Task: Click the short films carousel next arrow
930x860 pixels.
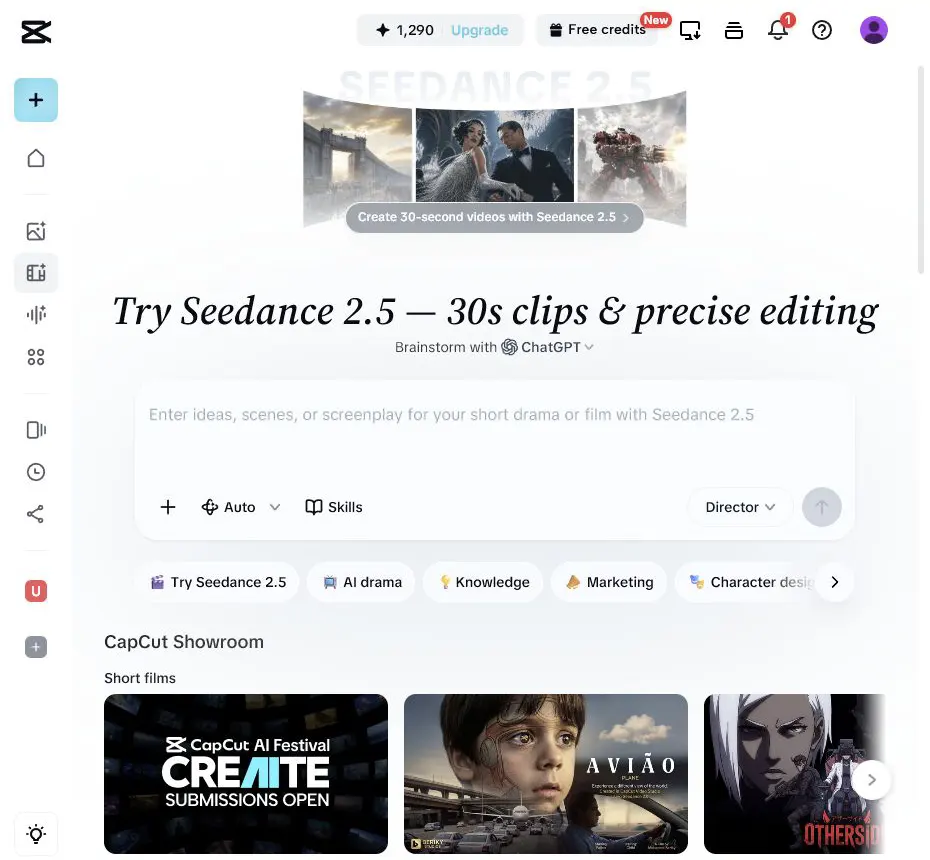Action: pos(871,779)
